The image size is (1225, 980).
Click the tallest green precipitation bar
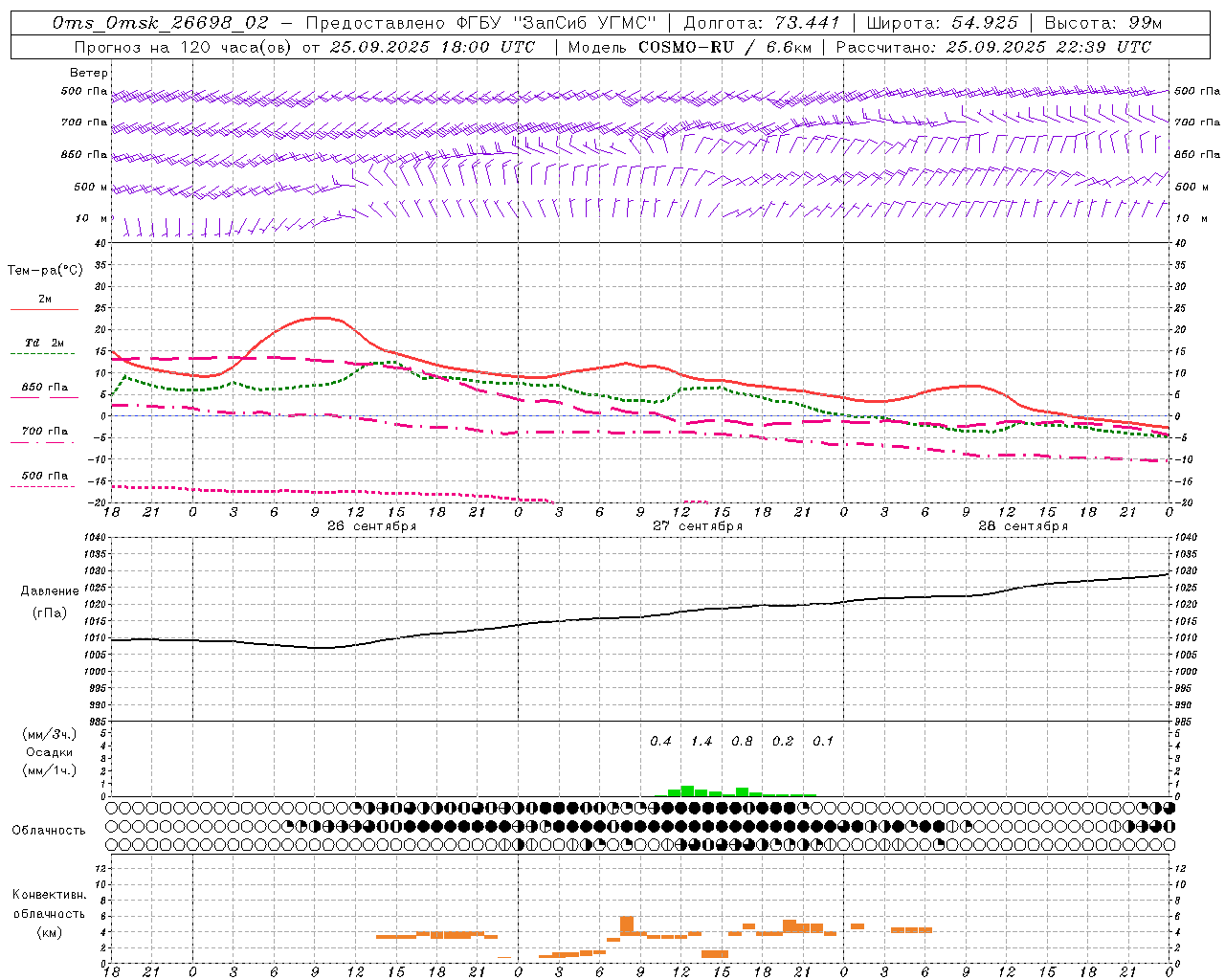(687, 791)
